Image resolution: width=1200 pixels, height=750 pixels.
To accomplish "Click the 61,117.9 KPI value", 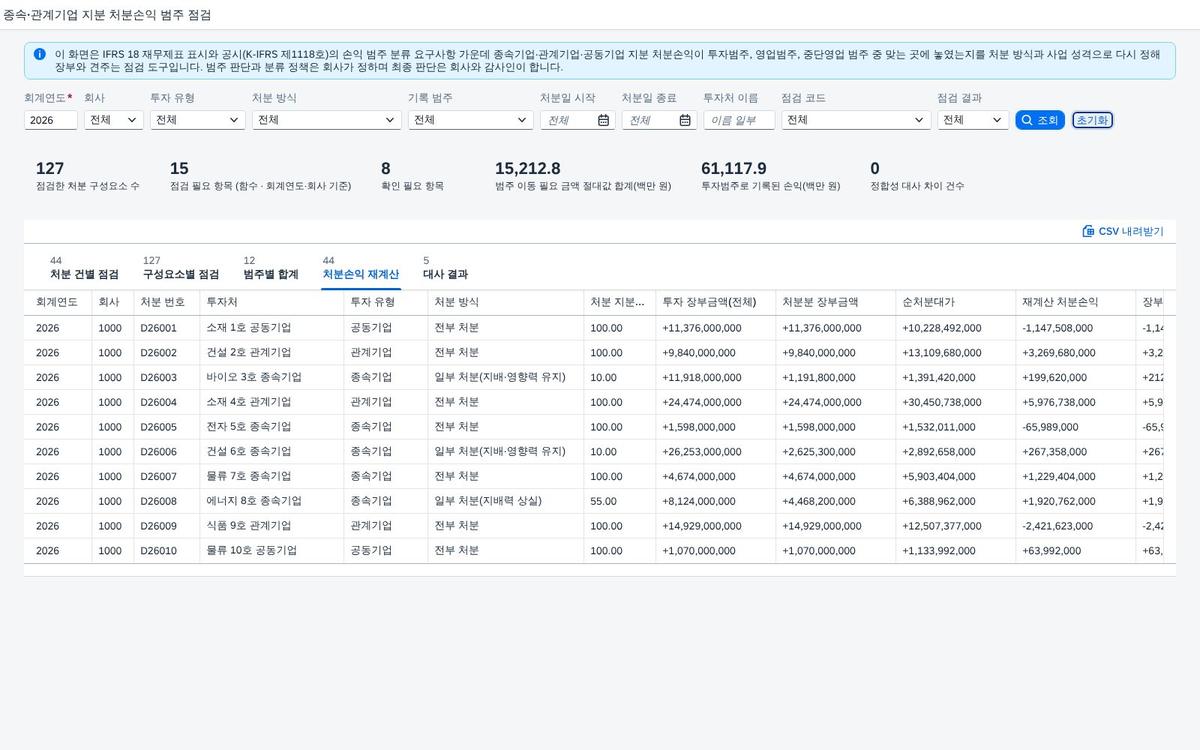I will tap(734, 168).
